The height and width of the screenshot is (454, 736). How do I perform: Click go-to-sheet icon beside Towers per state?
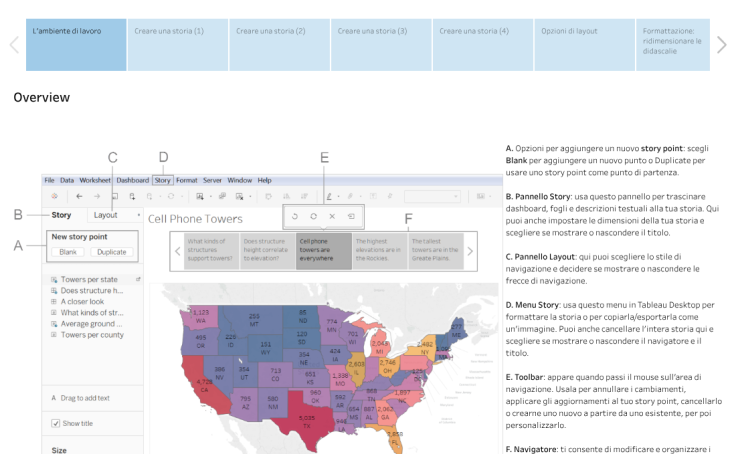point(138,279)
